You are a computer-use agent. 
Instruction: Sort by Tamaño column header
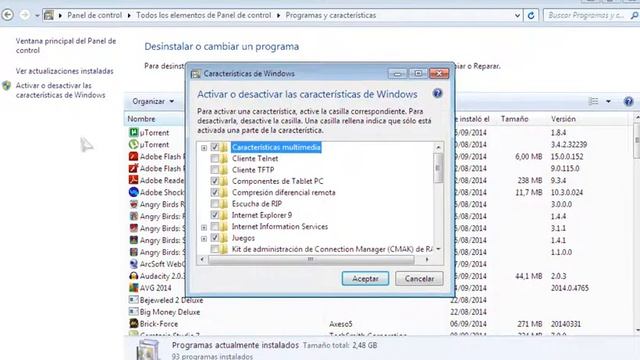514,119
